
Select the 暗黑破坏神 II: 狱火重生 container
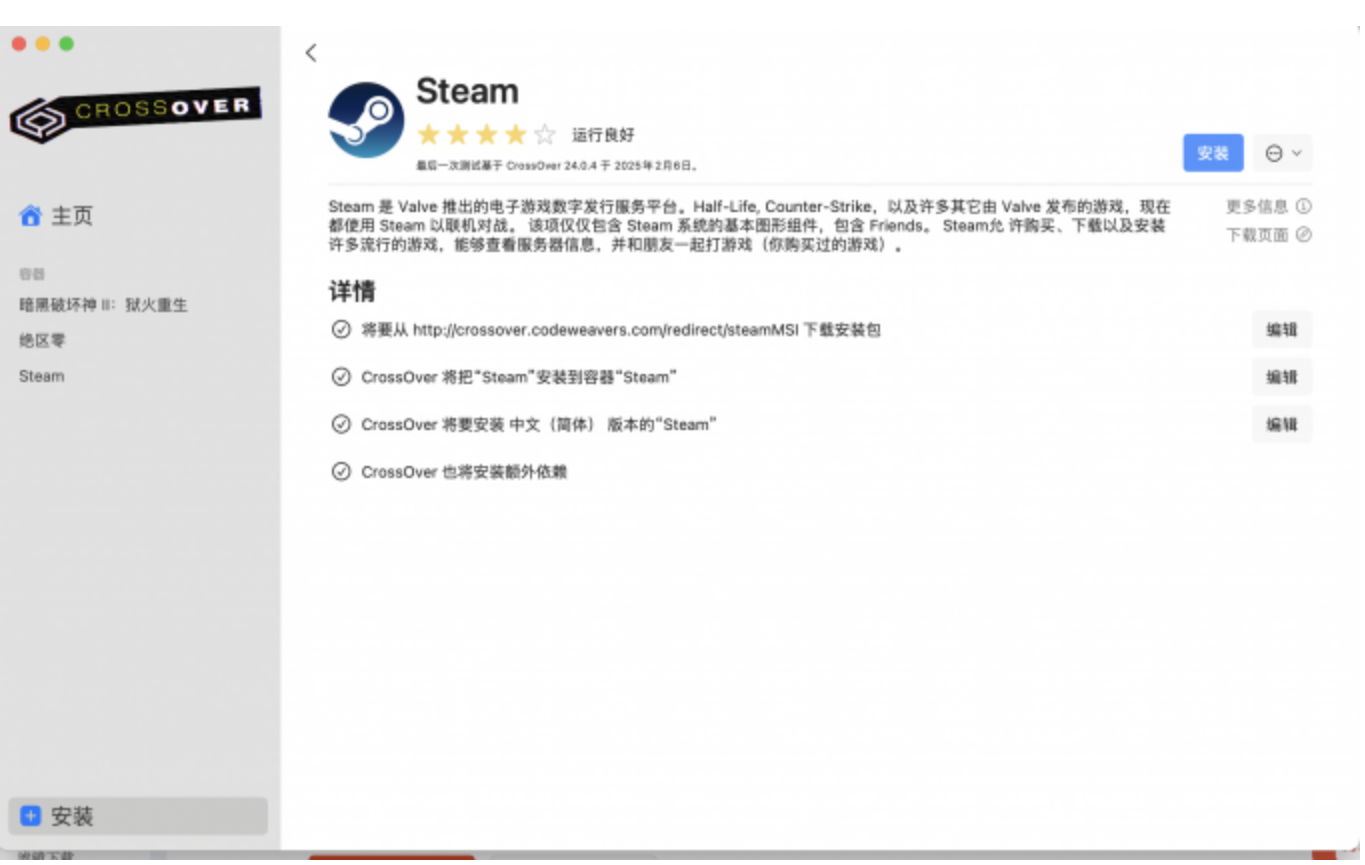103,305
